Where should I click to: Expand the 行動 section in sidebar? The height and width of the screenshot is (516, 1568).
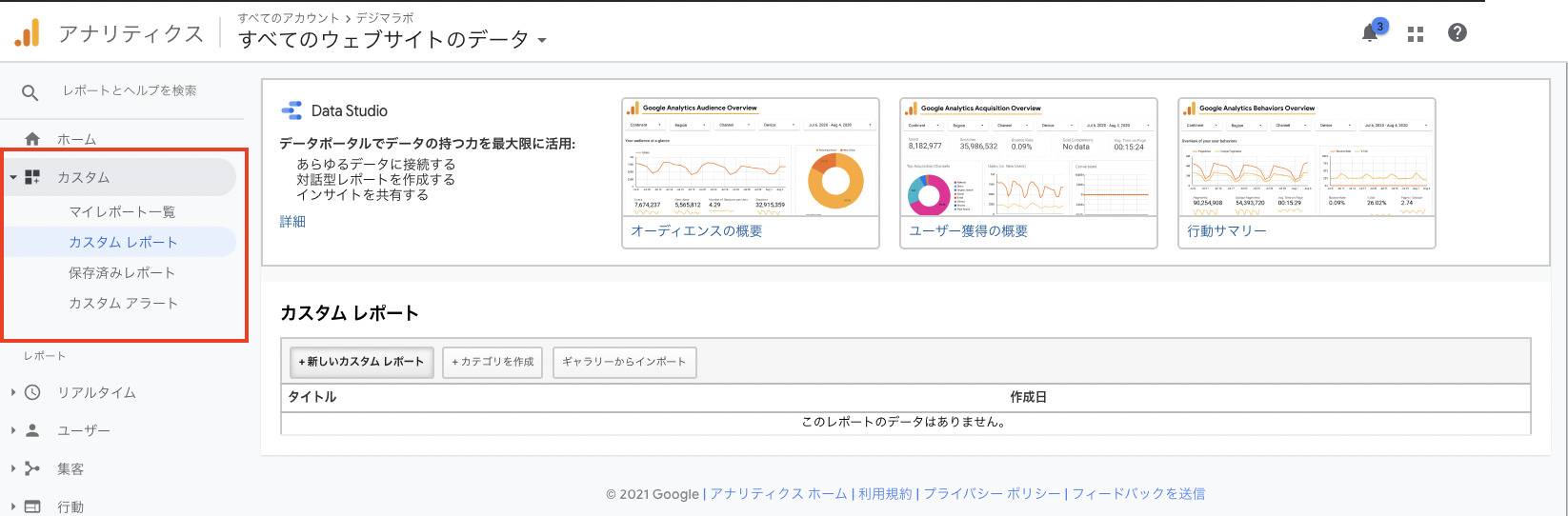pos(13,506)
